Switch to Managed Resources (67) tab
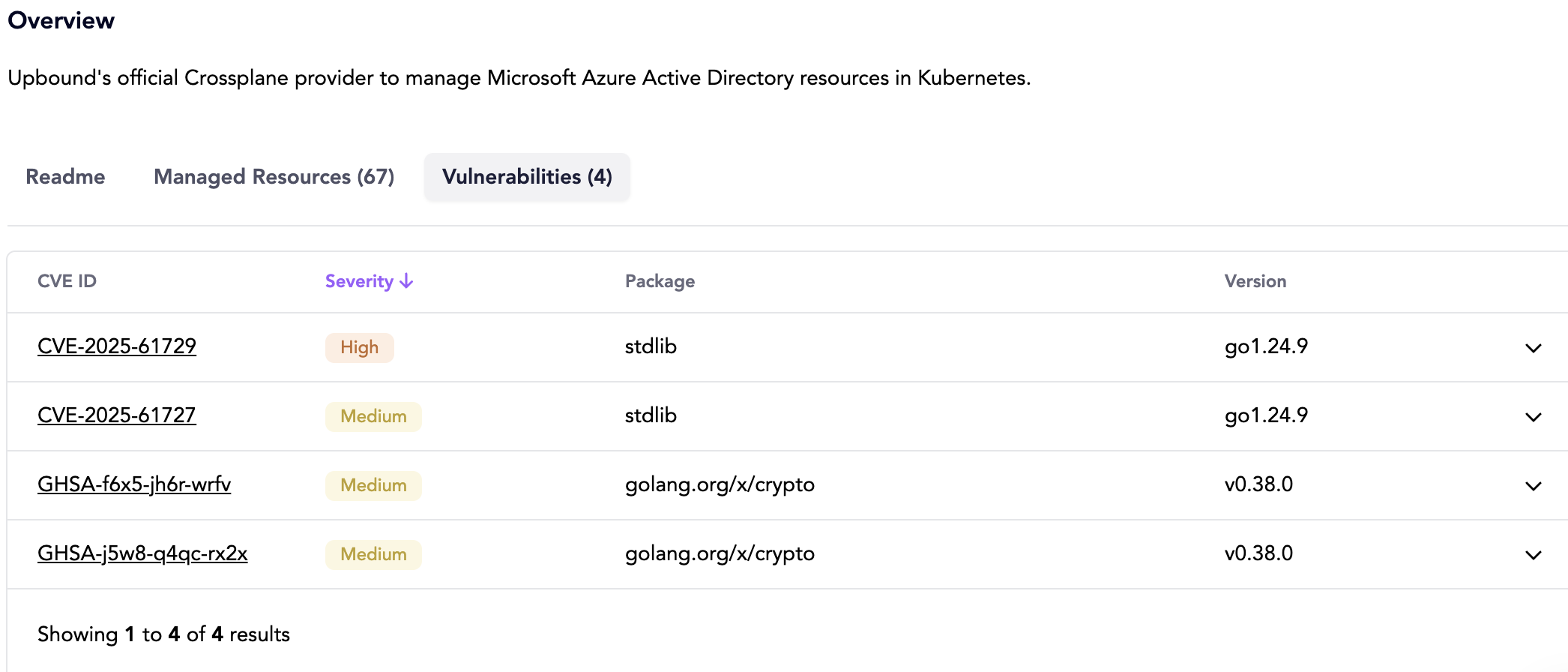 (274, 177)
